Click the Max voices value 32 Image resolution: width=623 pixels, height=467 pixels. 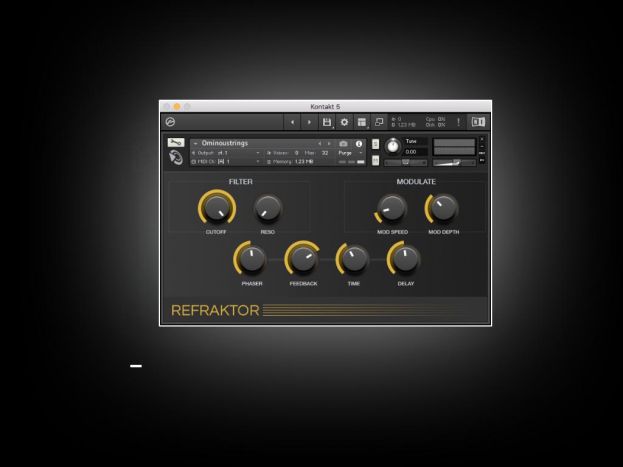(x=325, y=153)
